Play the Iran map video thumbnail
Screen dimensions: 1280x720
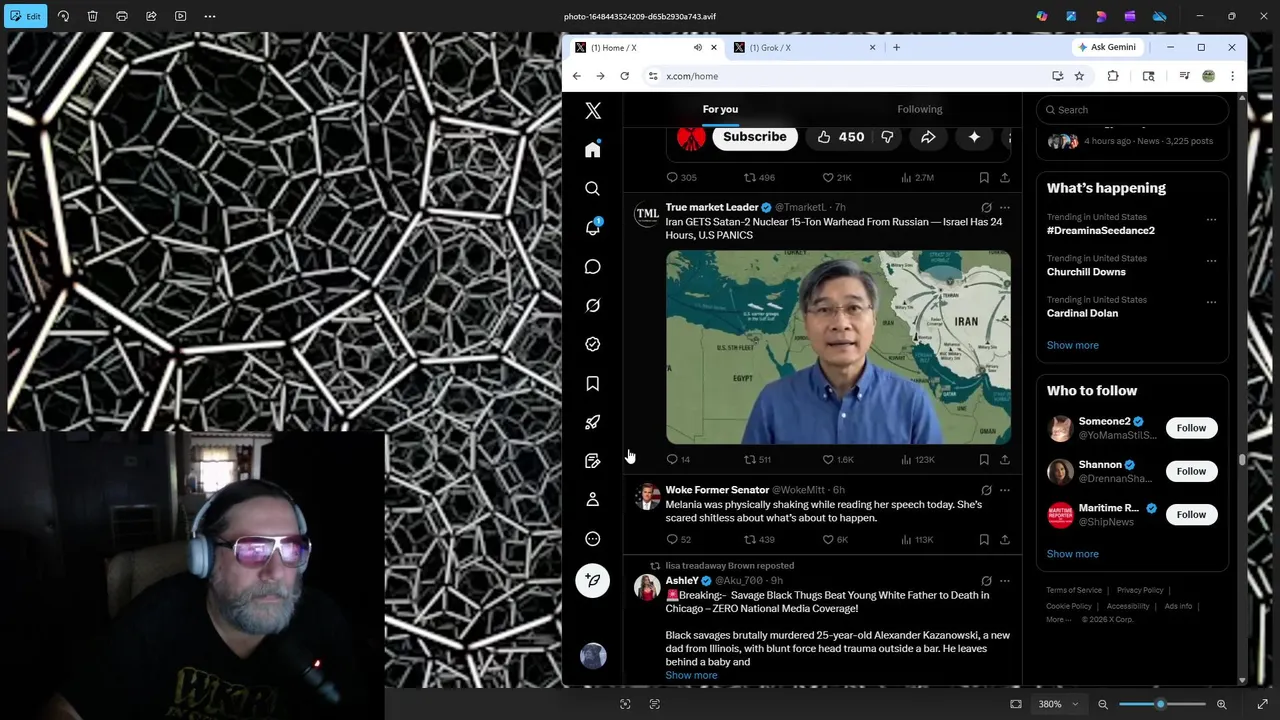(x=838, y=347)
